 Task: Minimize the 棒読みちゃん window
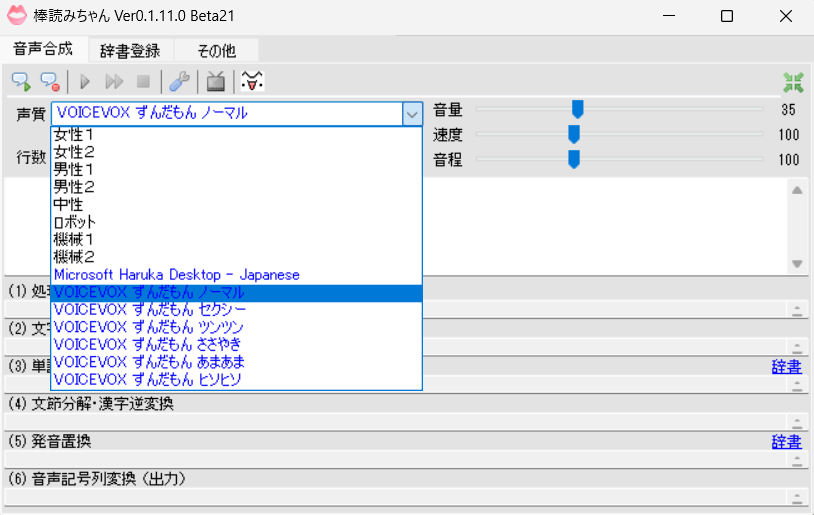669,16
